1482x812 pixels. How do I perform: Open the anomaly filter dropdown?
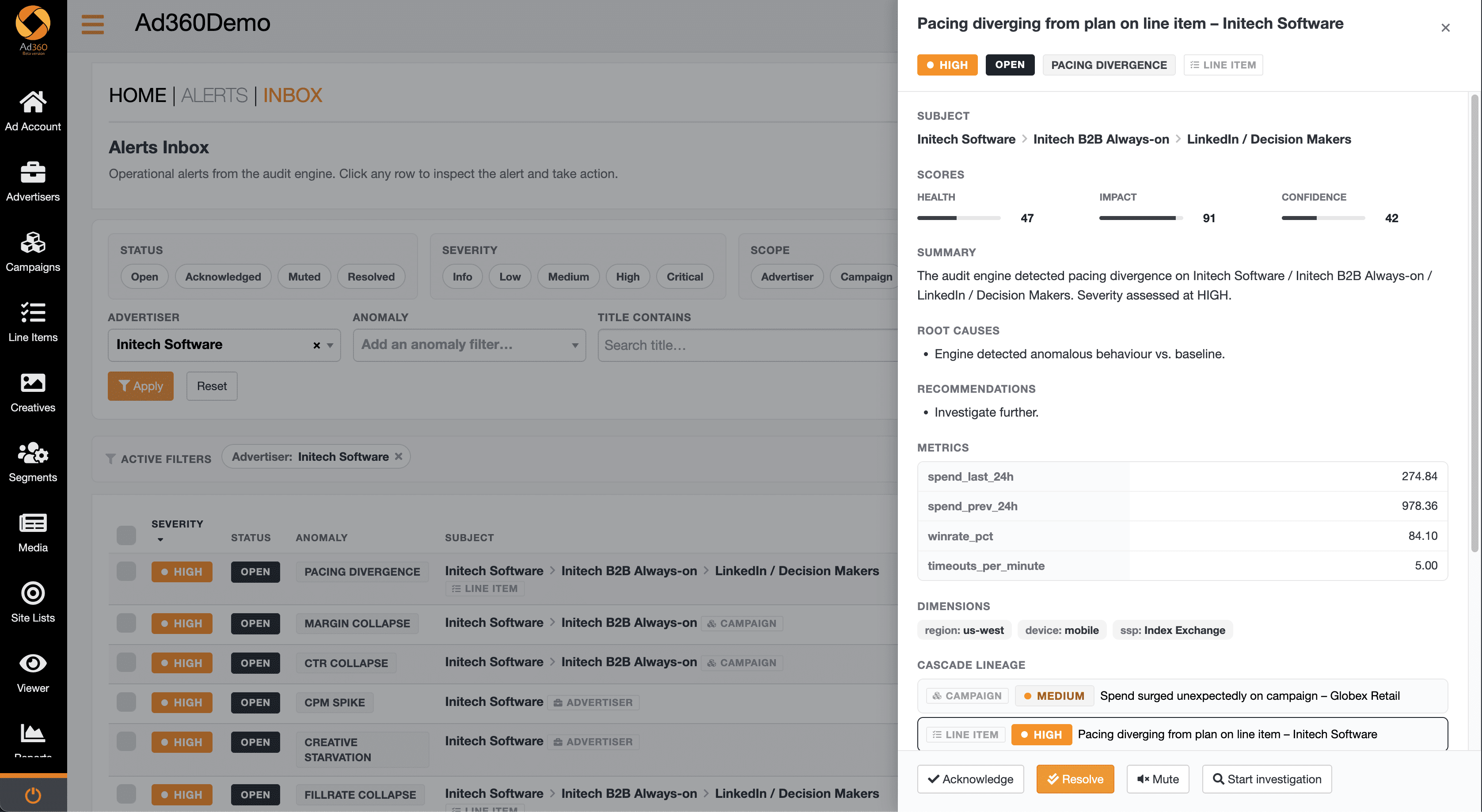tap(469, 345)
